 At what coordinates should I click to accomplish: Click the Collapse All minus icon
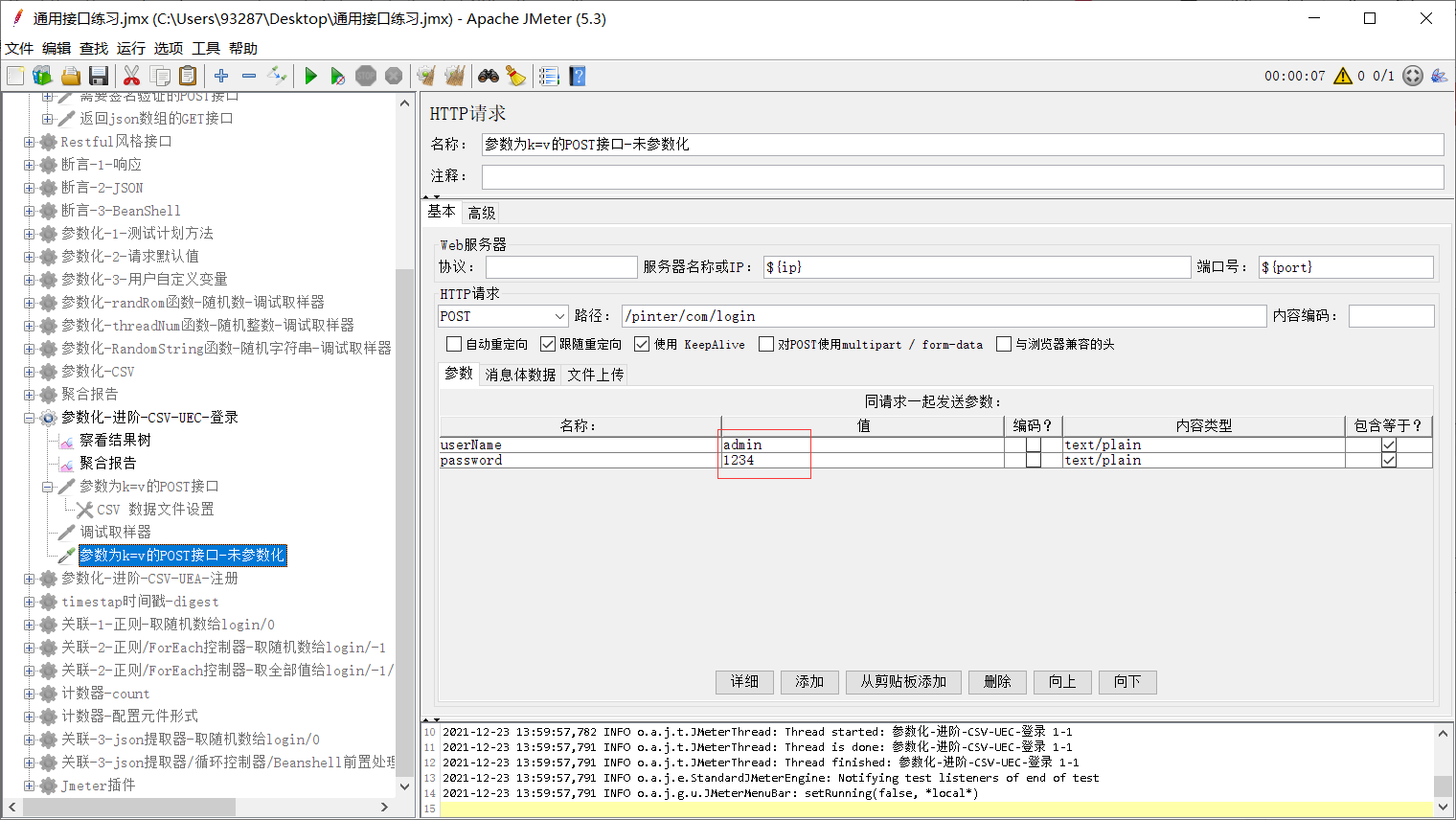tap(249, 76)
